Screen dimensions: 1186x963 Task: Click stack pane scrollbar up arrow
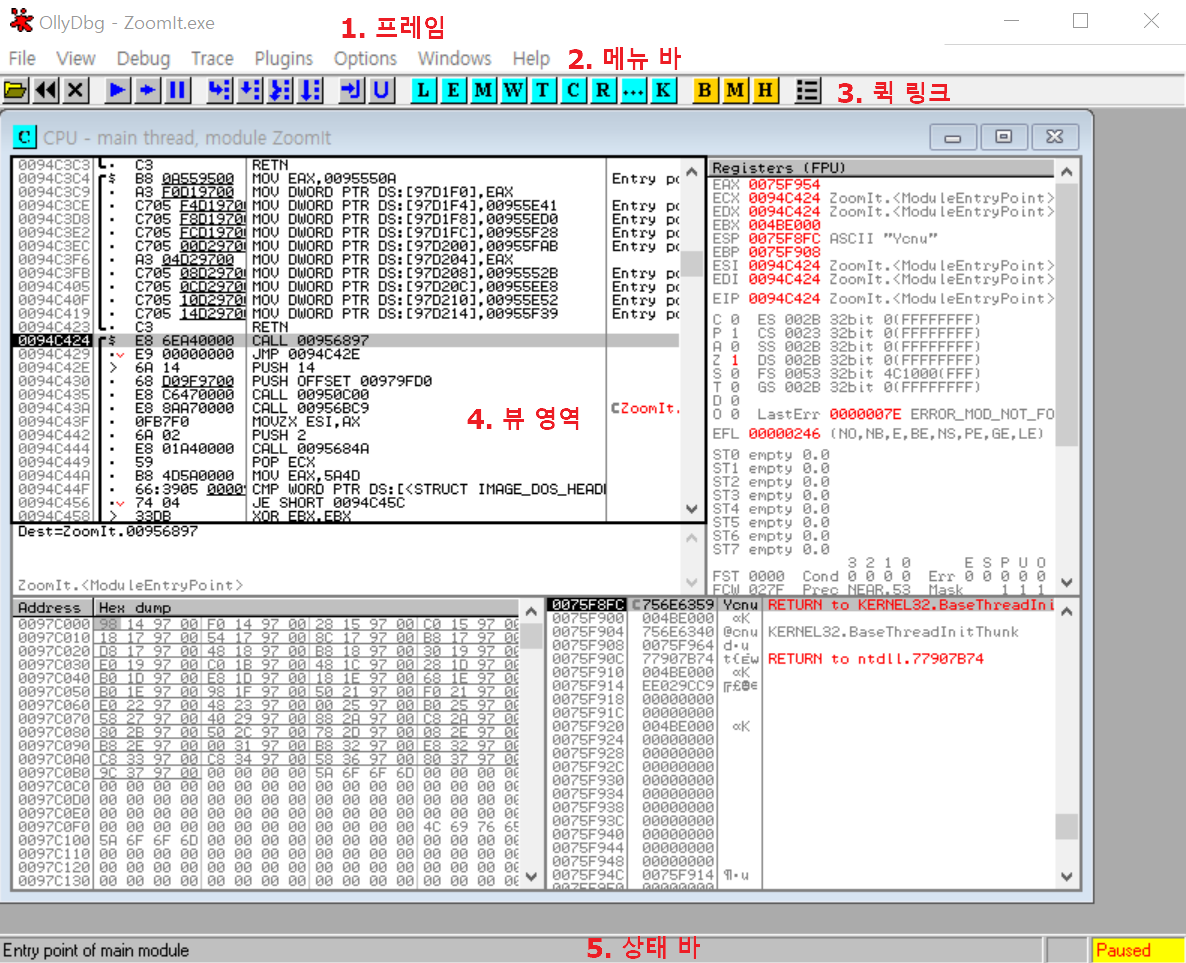1066,611
